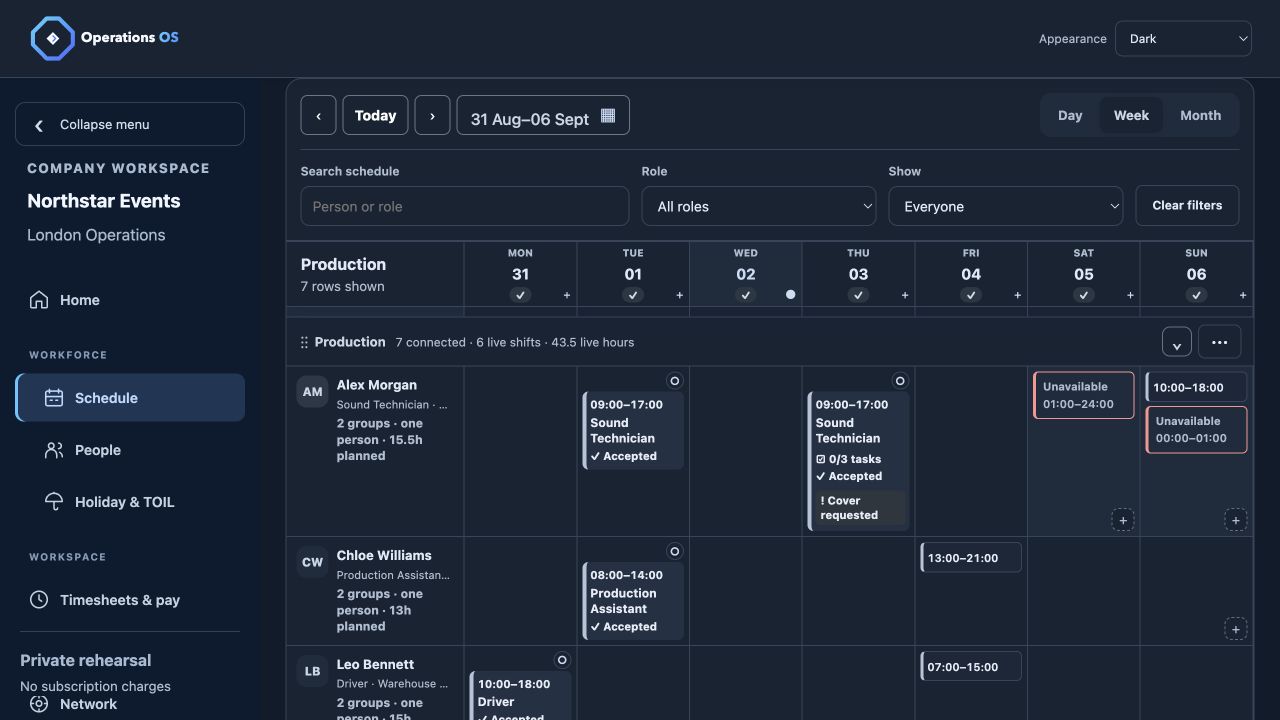Select Leo Bennett's Monday shift circle
1280x720 pixels.
tap(562, 660)
